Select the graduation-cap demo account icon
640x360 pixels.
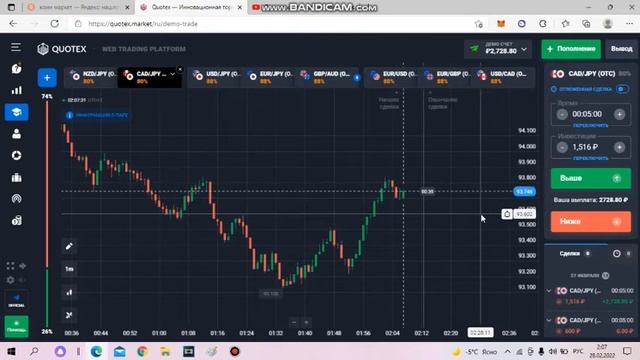[x=16, y=112]
